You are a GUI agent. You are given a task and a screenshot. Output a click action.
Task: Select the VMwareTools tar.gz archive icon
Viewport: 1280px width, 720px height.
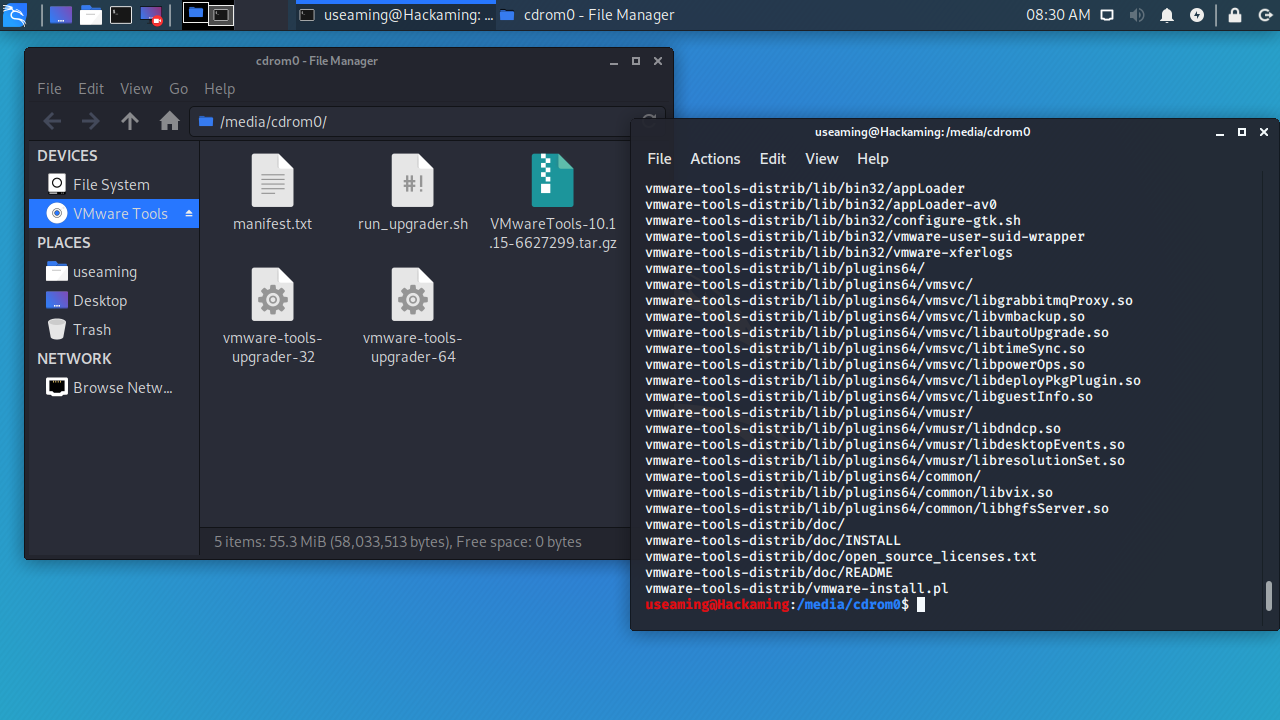[x=552, y=181]
